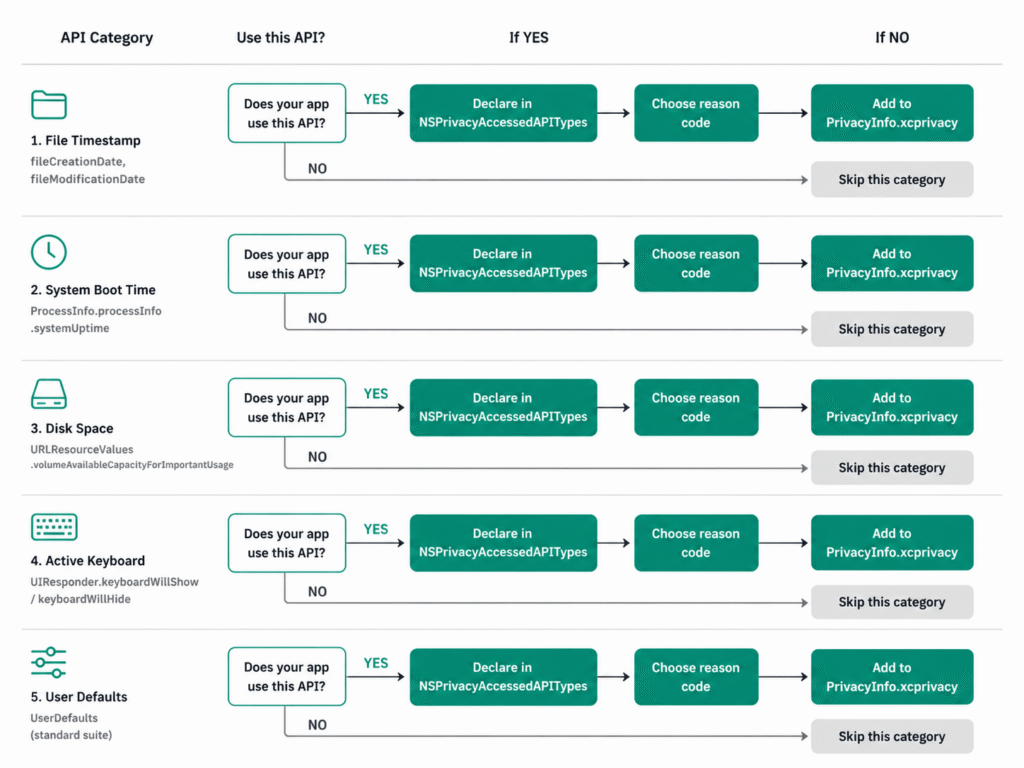Select the 'Does your app use this API?' box for Disk Space
This screenshot has height=768, width=1024.
(287, 408)
